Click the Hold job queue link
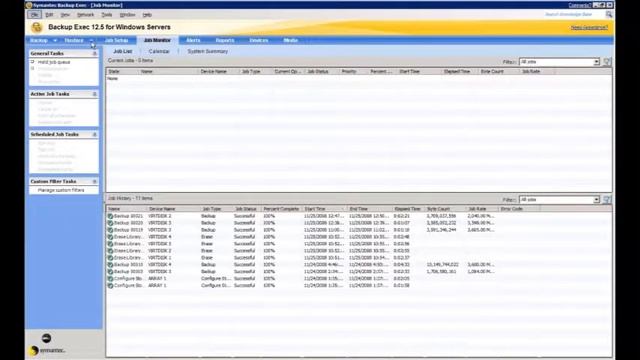Screen dimensions: 640x360 54,62
